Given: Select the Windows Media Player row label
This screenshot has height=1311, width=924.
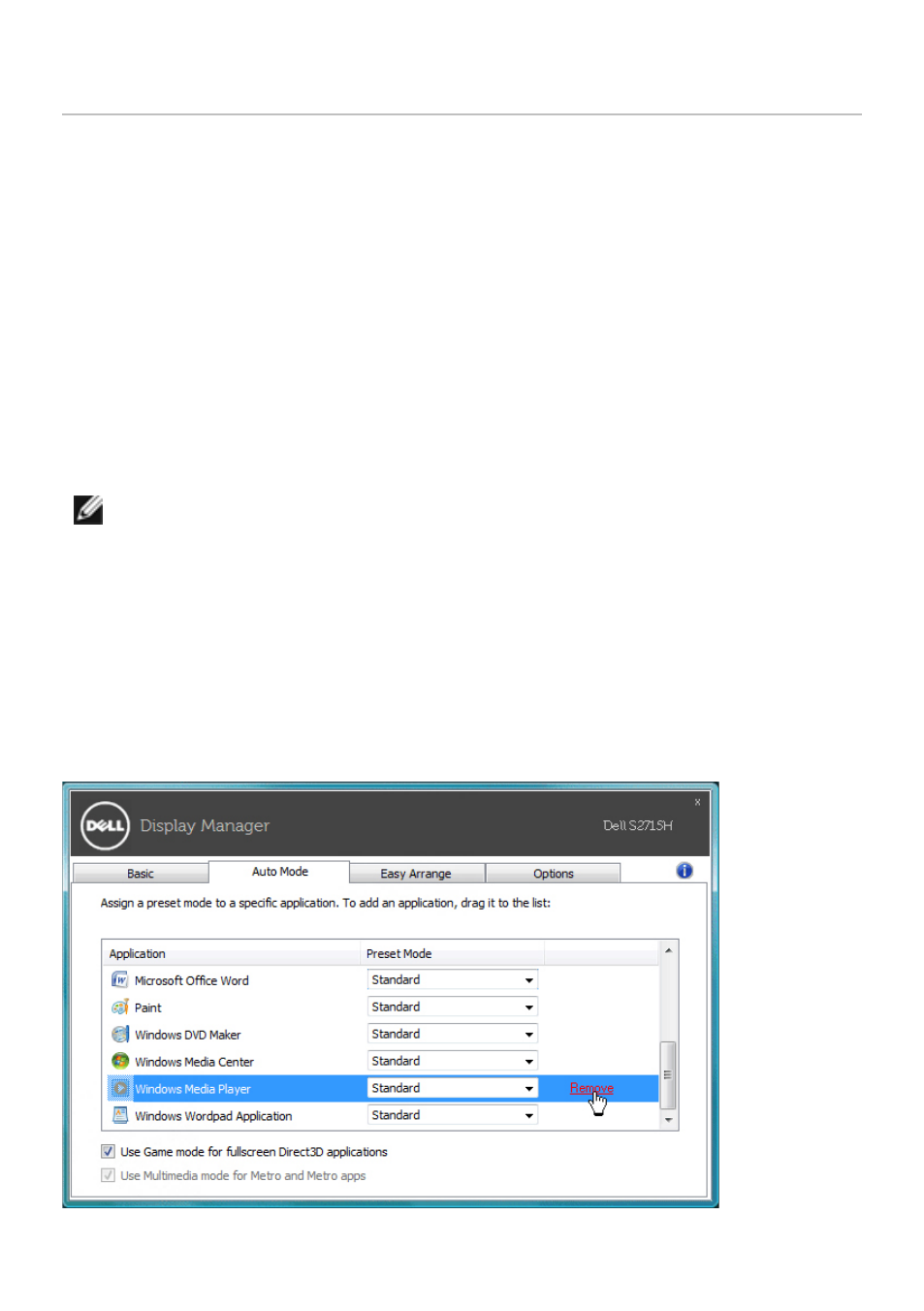Looking at the screenshot, I should 193,1089.
